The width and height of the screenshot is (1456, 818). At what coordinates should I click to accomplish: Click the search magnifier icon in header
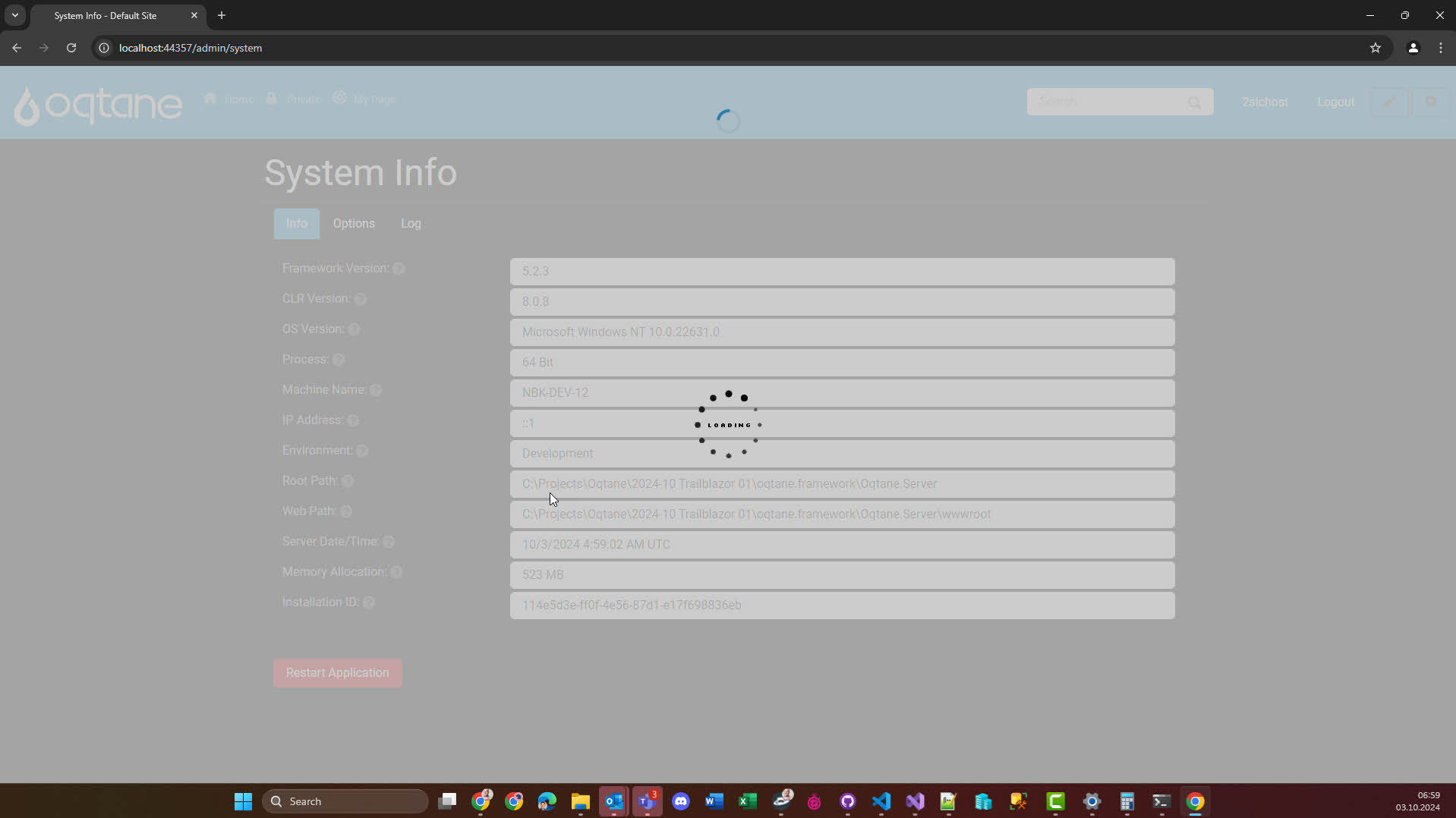(1194, 102)
